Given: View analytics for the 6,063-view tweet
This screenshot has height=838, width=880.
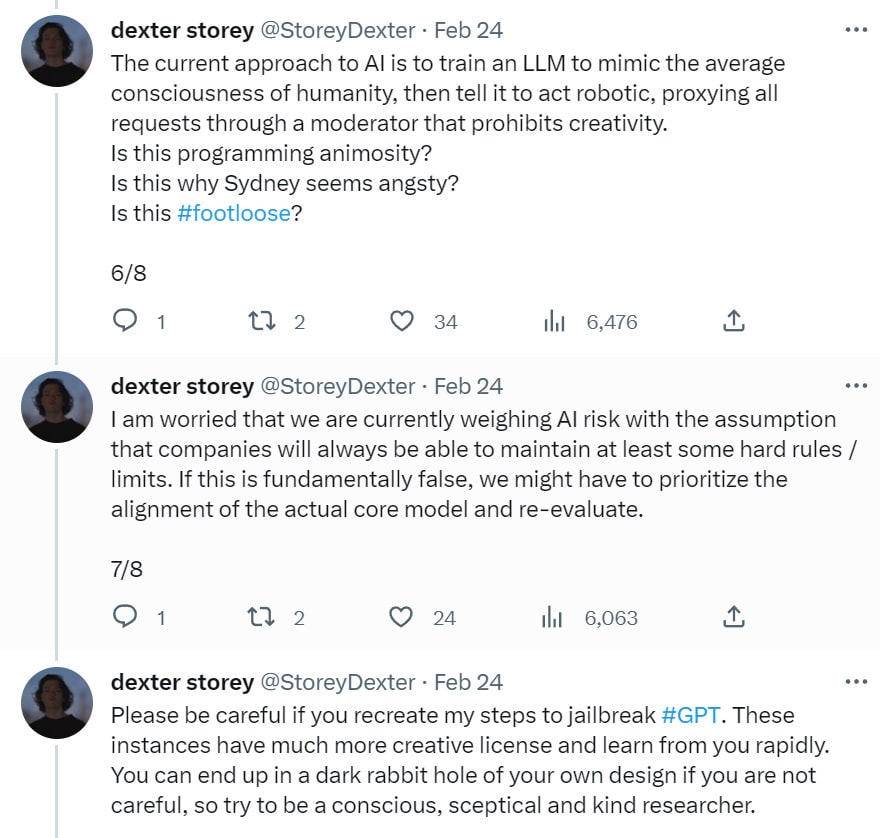Looking at the screenshot, I should click(553, 617).
